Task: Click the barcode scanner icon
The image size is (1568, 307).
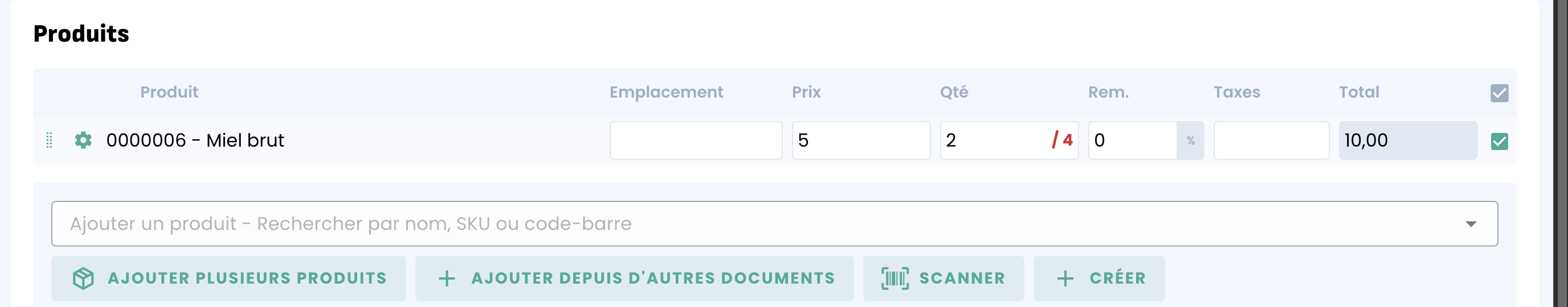Action: coord(895,278)
